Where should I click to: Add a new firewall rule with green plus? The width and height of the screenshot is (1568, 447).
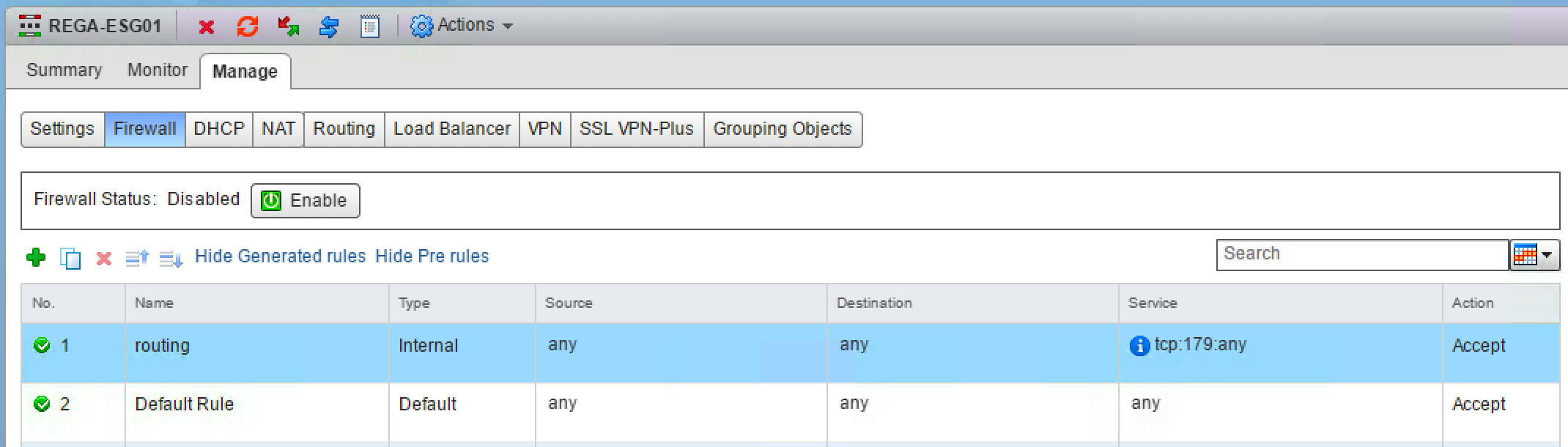point(36,257)
